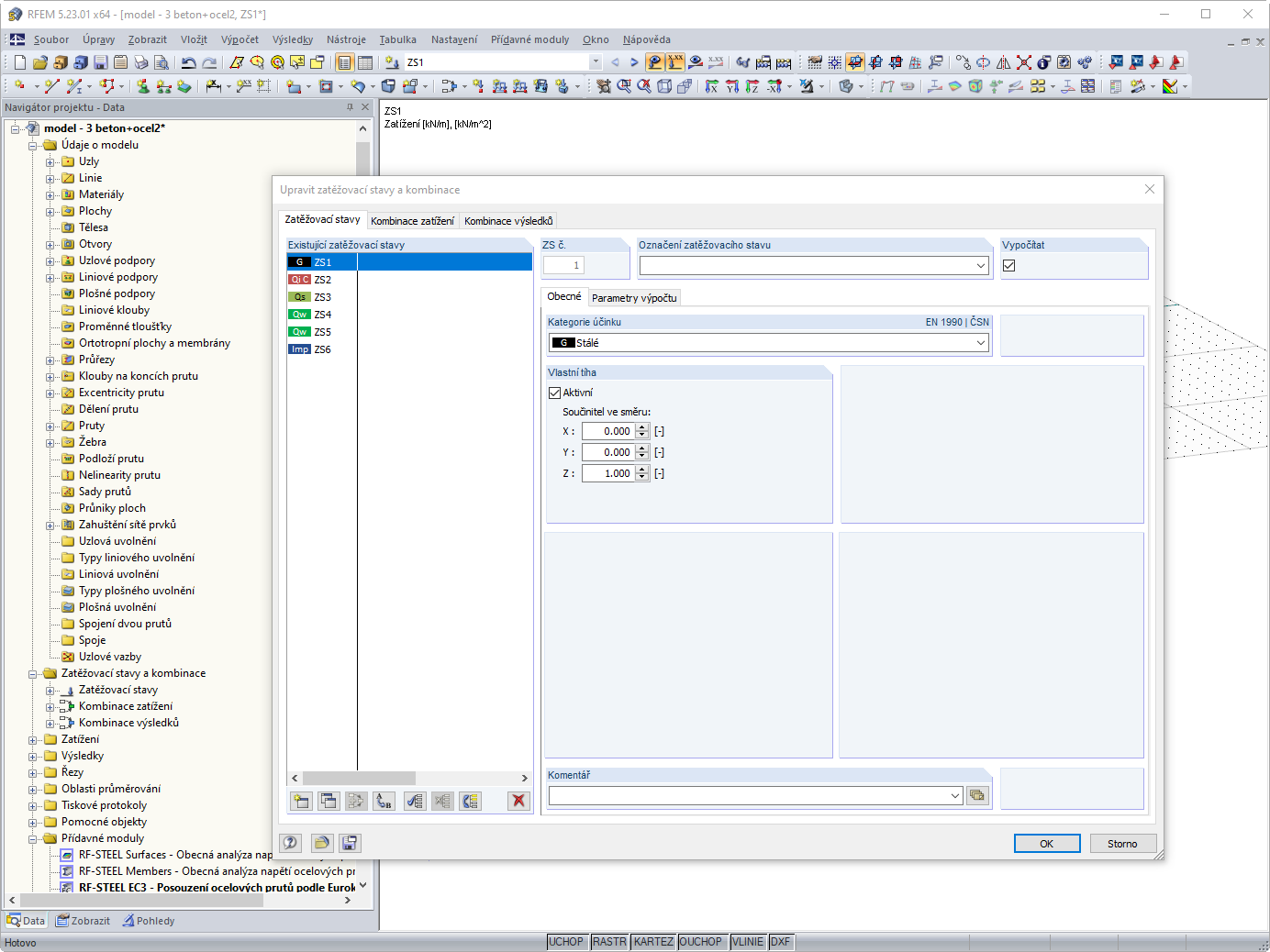Toggle the project navigator toolbar icon
The image size is (1270, 952).
click(344, 62)
